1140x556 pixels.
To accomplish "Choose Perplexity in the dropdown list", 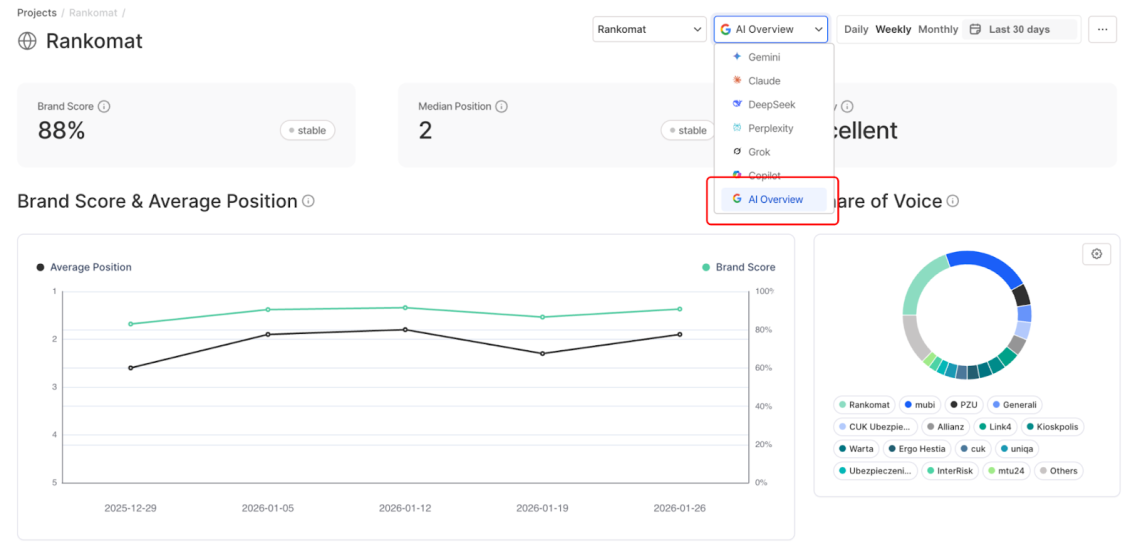I will (x=770, y=128).
